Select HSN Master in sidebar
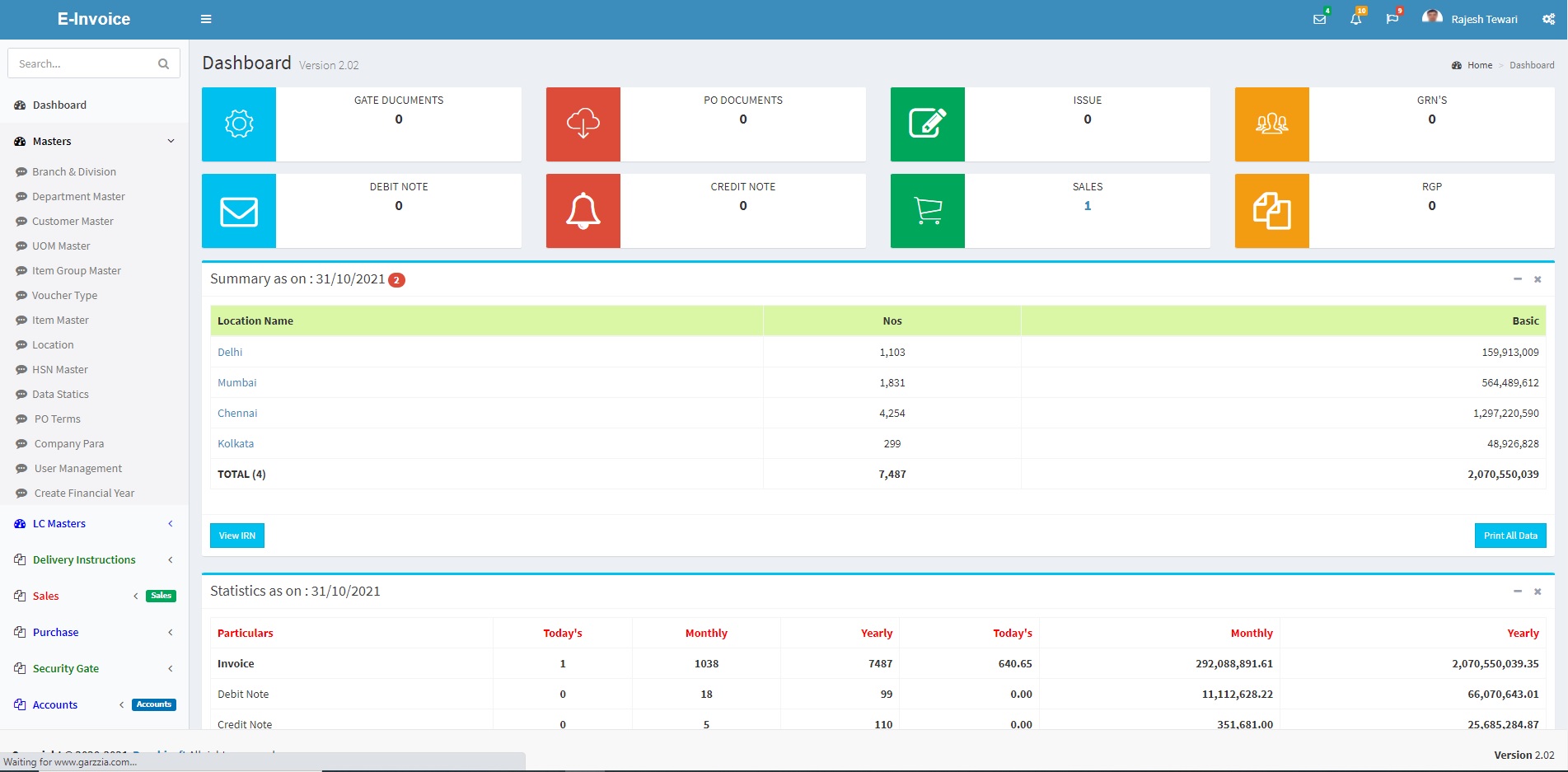This screenshot has width=1568, height=772. 59,369
